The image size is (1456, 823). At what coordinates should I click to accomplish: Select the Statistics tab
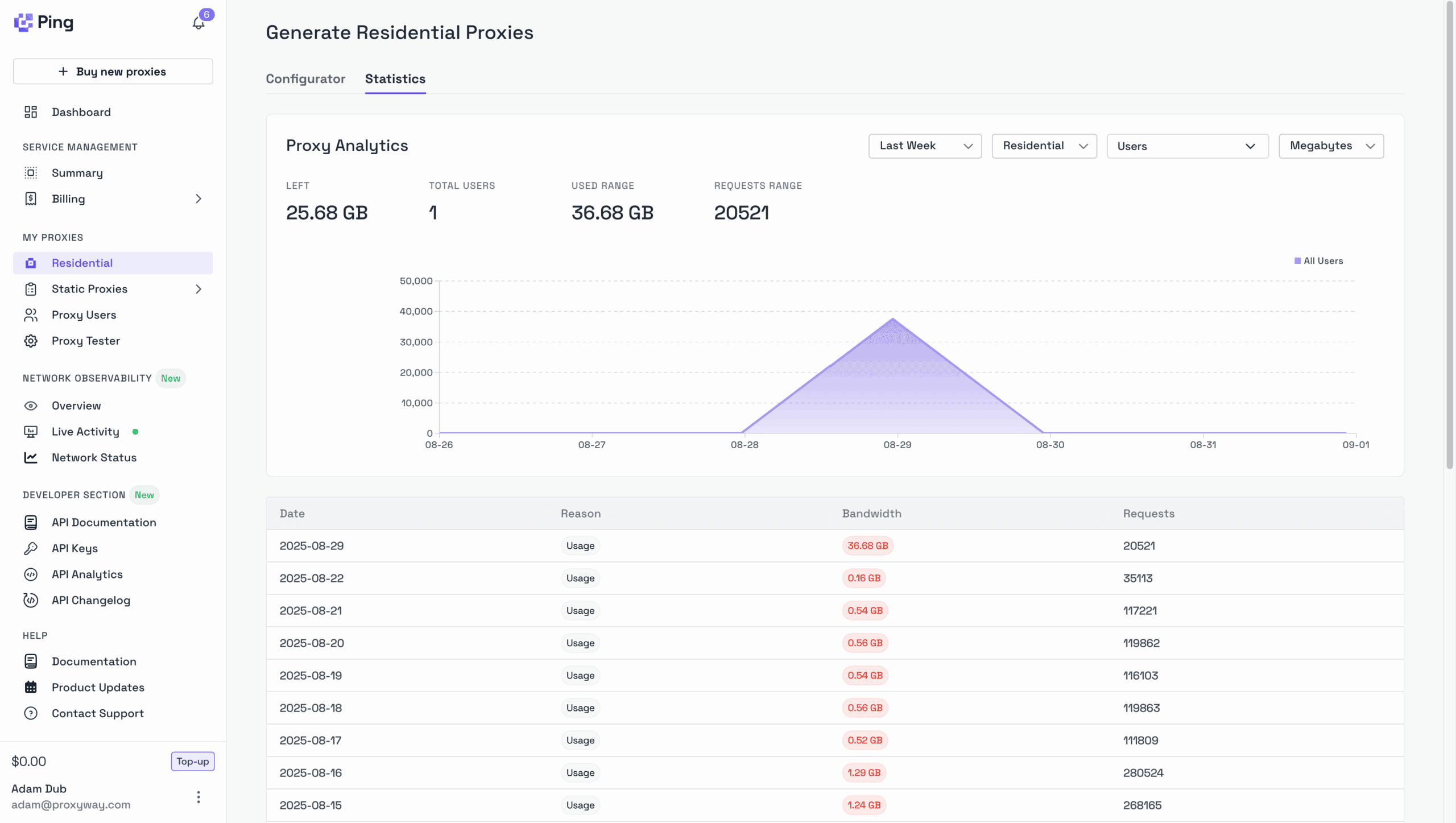(x=395, y=79)
